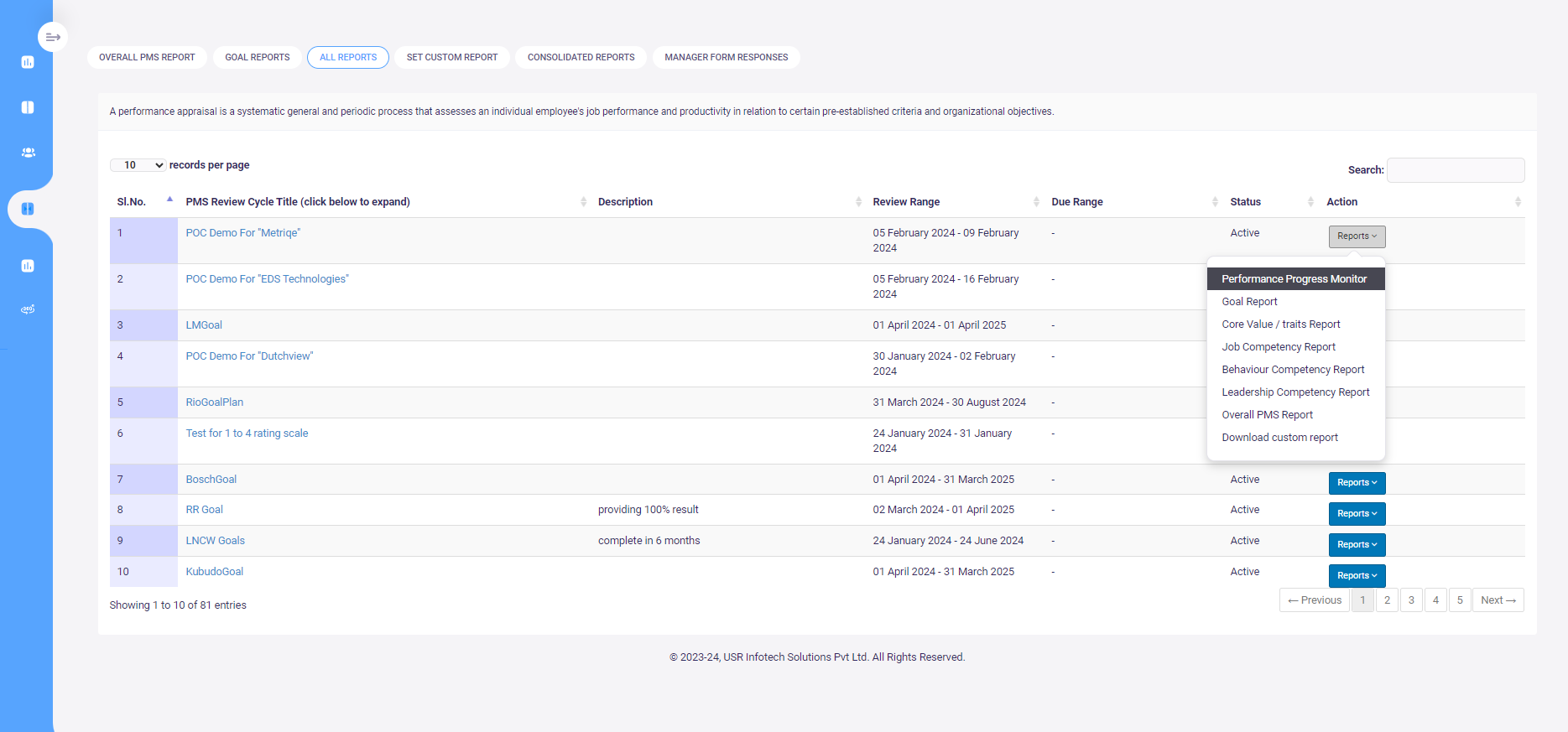Go to Previous page

[x=1315, y=600]
